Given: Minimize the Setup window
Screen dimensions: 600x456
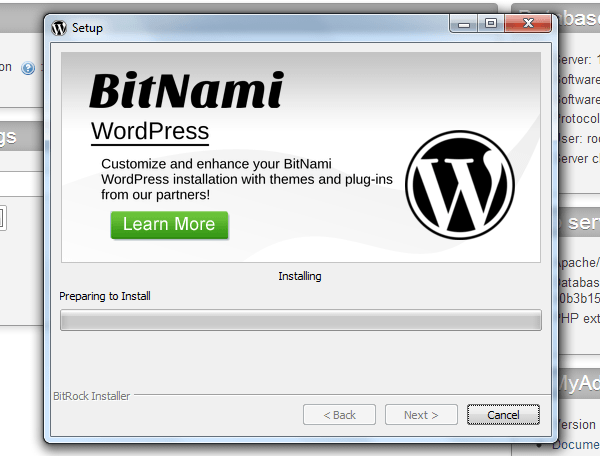Looking at the screenshot, I should click(464, 24).
